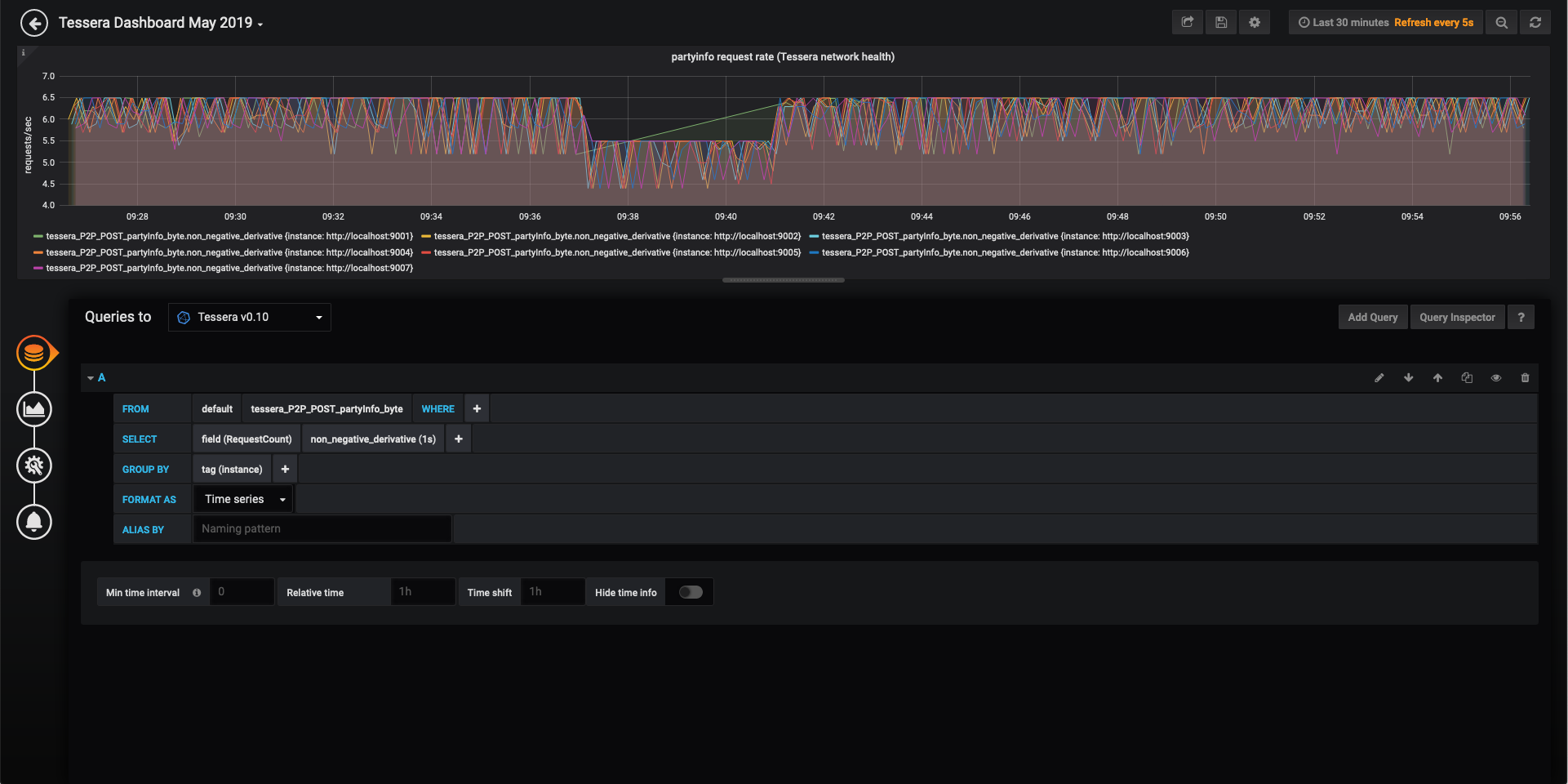Viewport: 1568px width, 784px height.
Task: Refresh the dashboard with the cycle icon
Action: [1535, 22]
